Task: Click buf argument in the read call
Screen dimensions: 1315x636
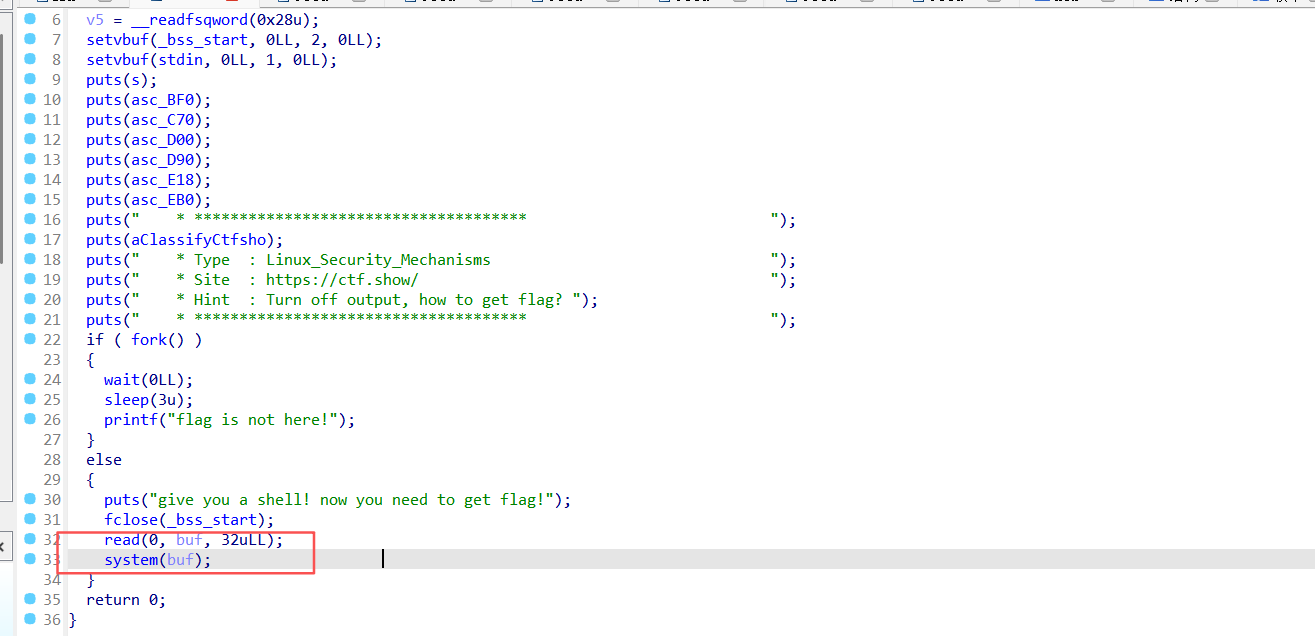Action: pyautogui.click(x=189, y=540)
